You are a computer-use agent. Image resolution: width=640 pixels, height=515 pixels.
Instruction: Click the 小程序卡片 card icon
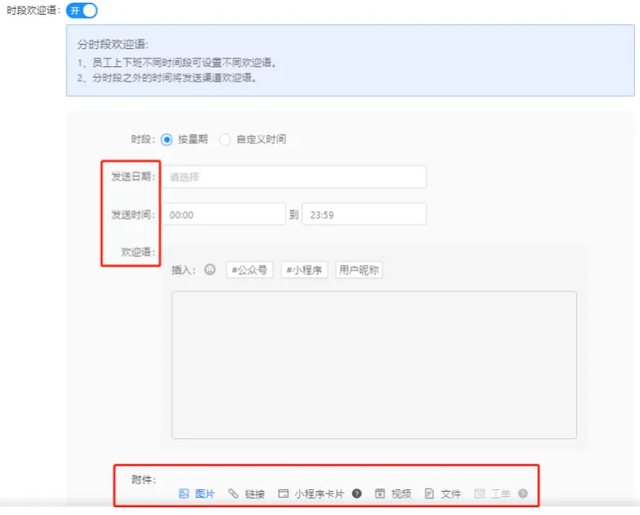283,494
